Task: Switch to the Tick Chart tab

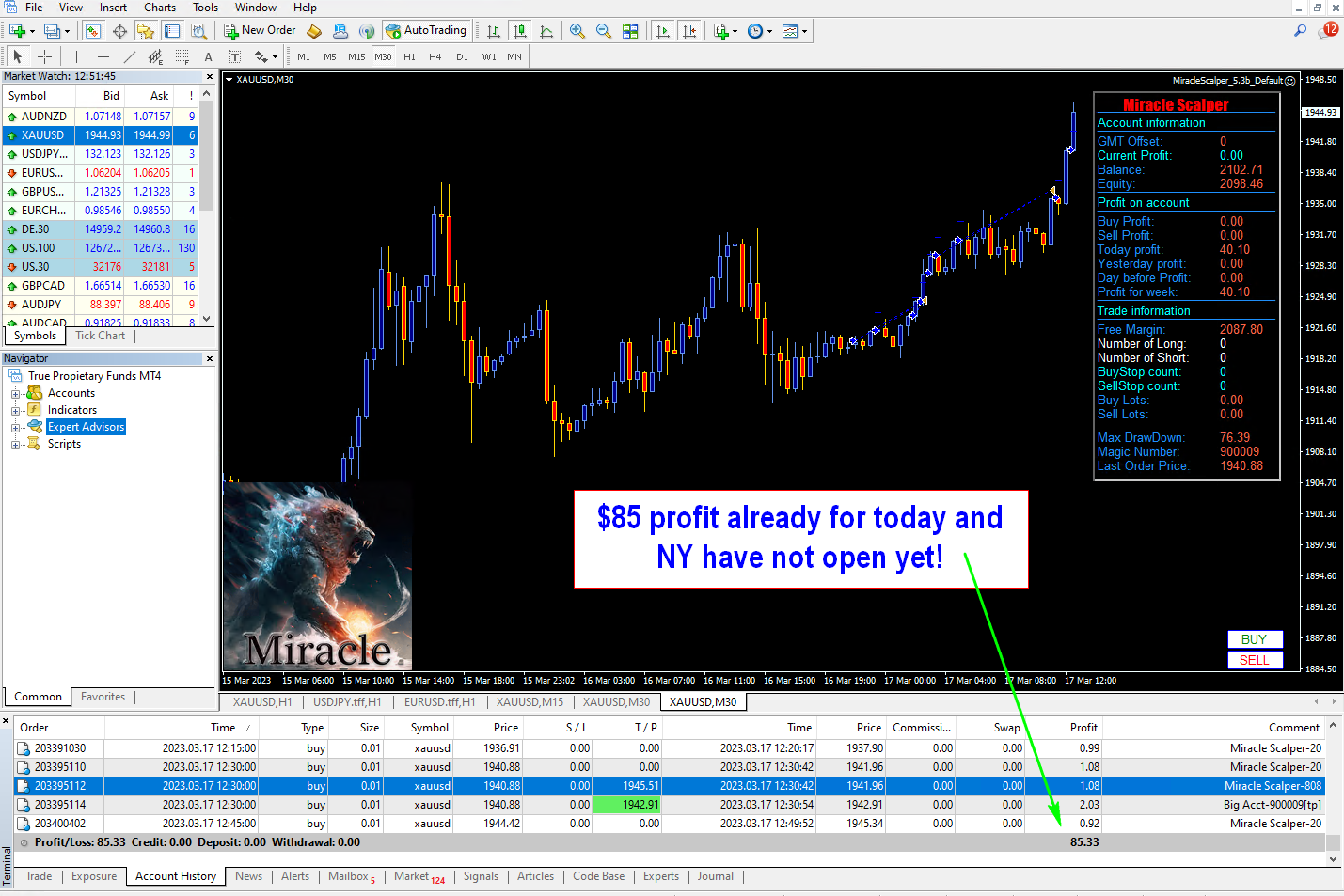Action: 100,336
